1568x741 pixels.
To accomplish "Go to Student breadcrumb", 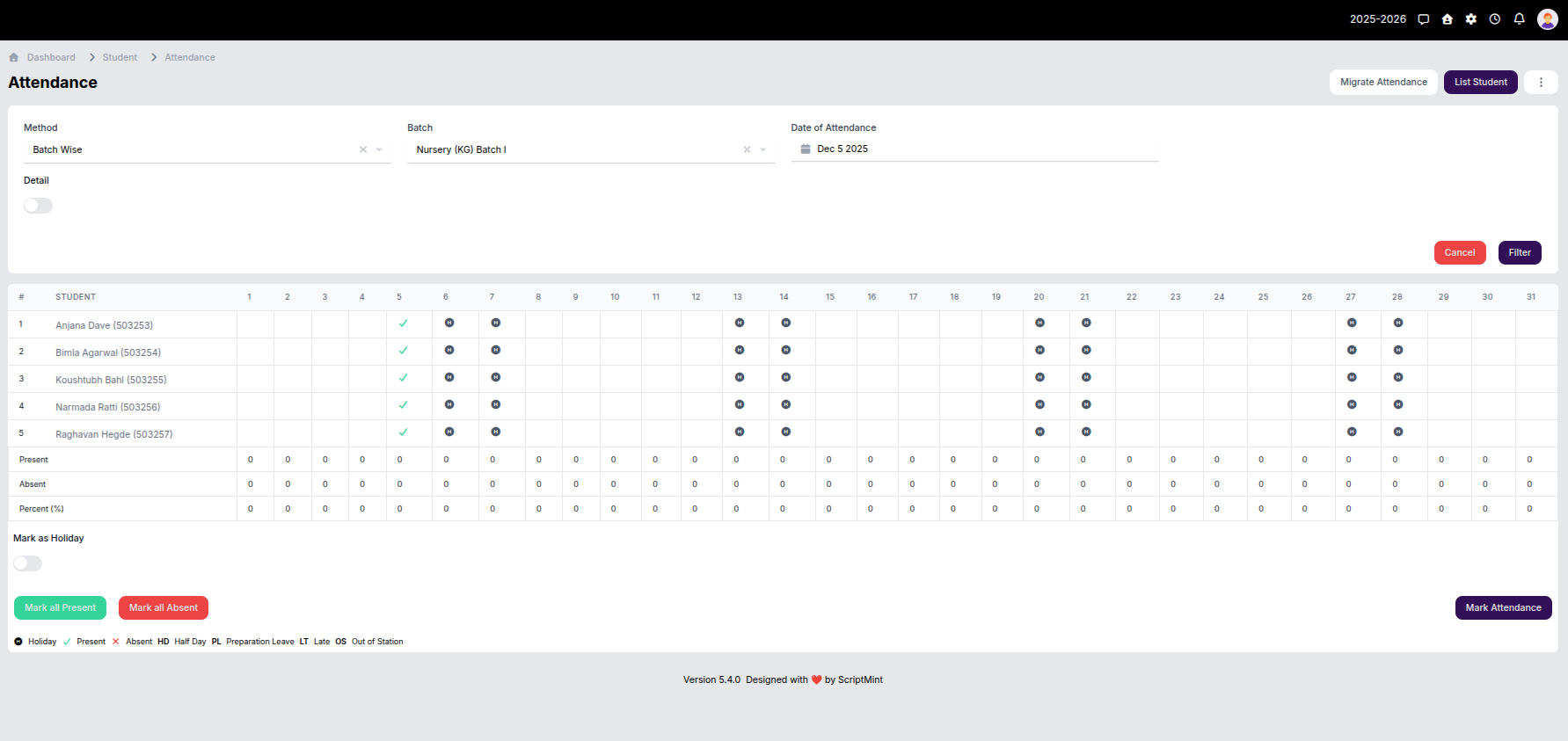I will pyautogui.click(x=120, y=57).
